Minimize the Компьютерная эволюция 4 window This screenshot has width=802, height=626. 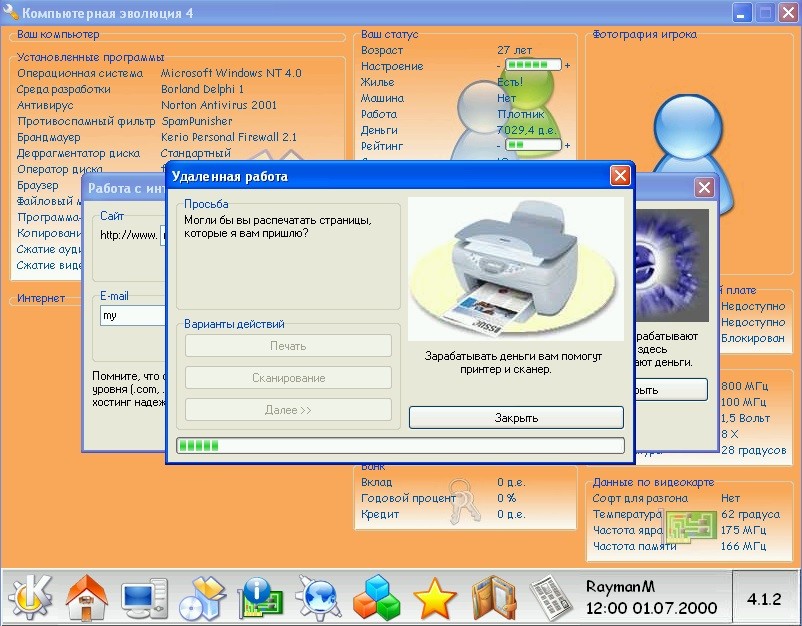coord(741,13)
